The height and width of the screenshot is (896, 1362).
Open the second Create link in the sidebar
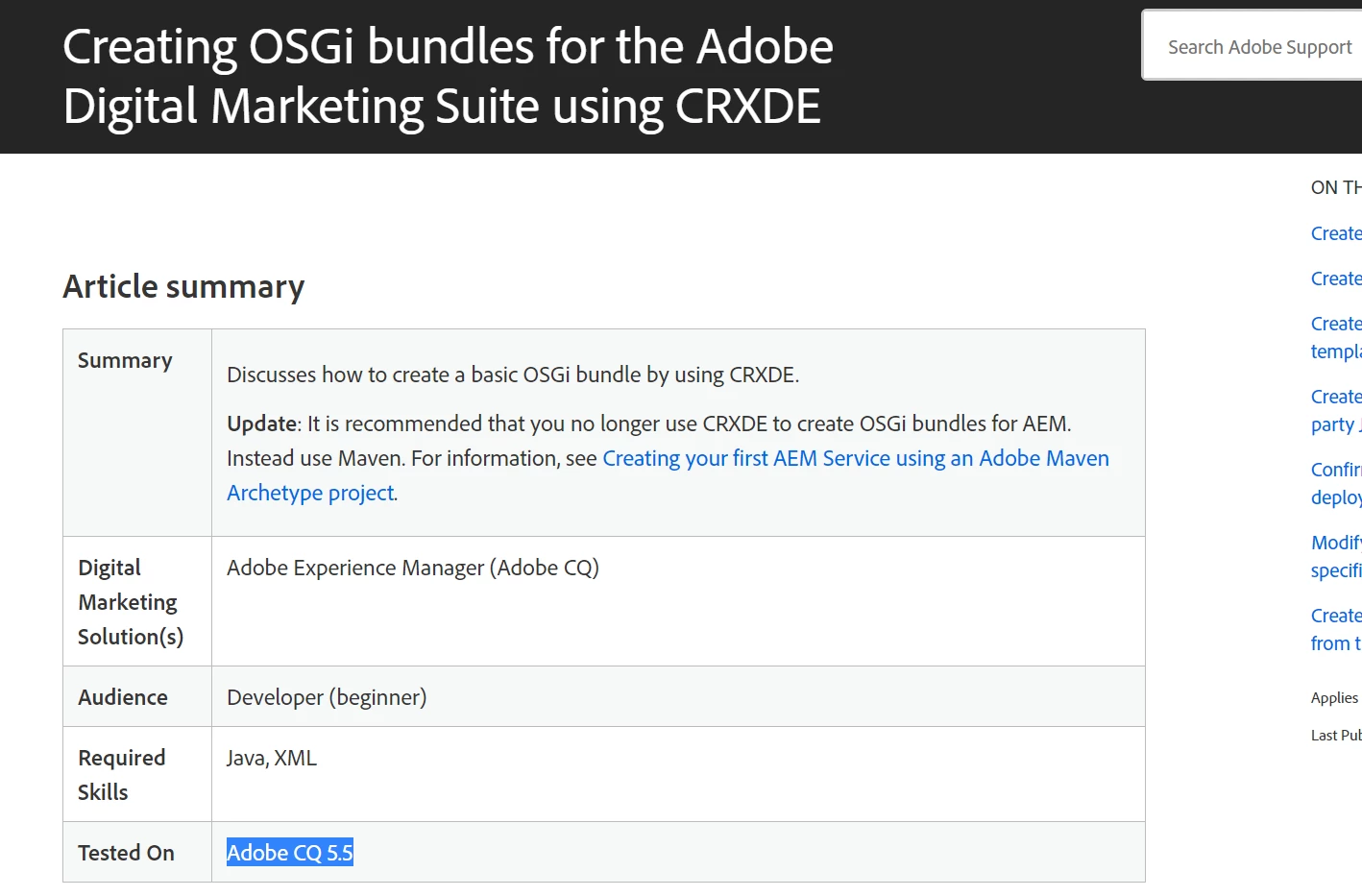(x=1336, y=278)
